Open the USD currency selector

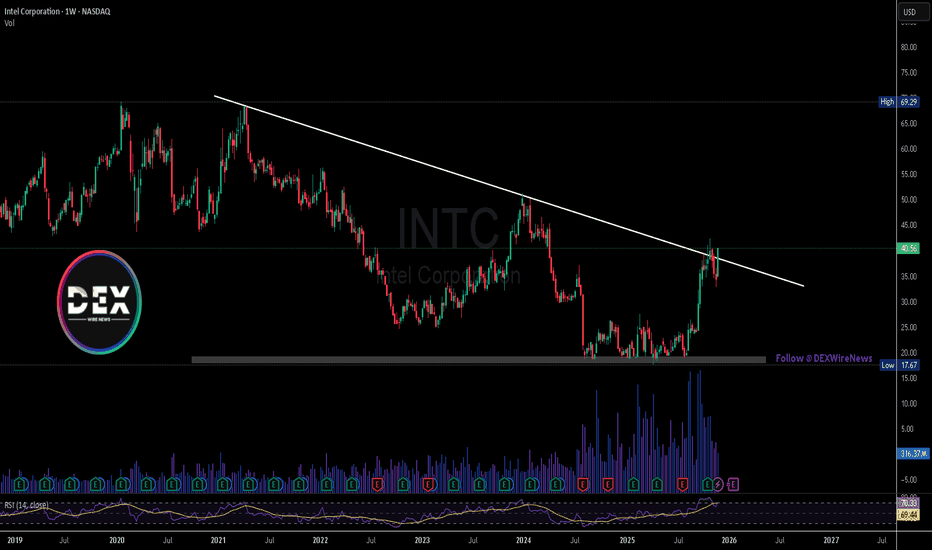[909, 13]
